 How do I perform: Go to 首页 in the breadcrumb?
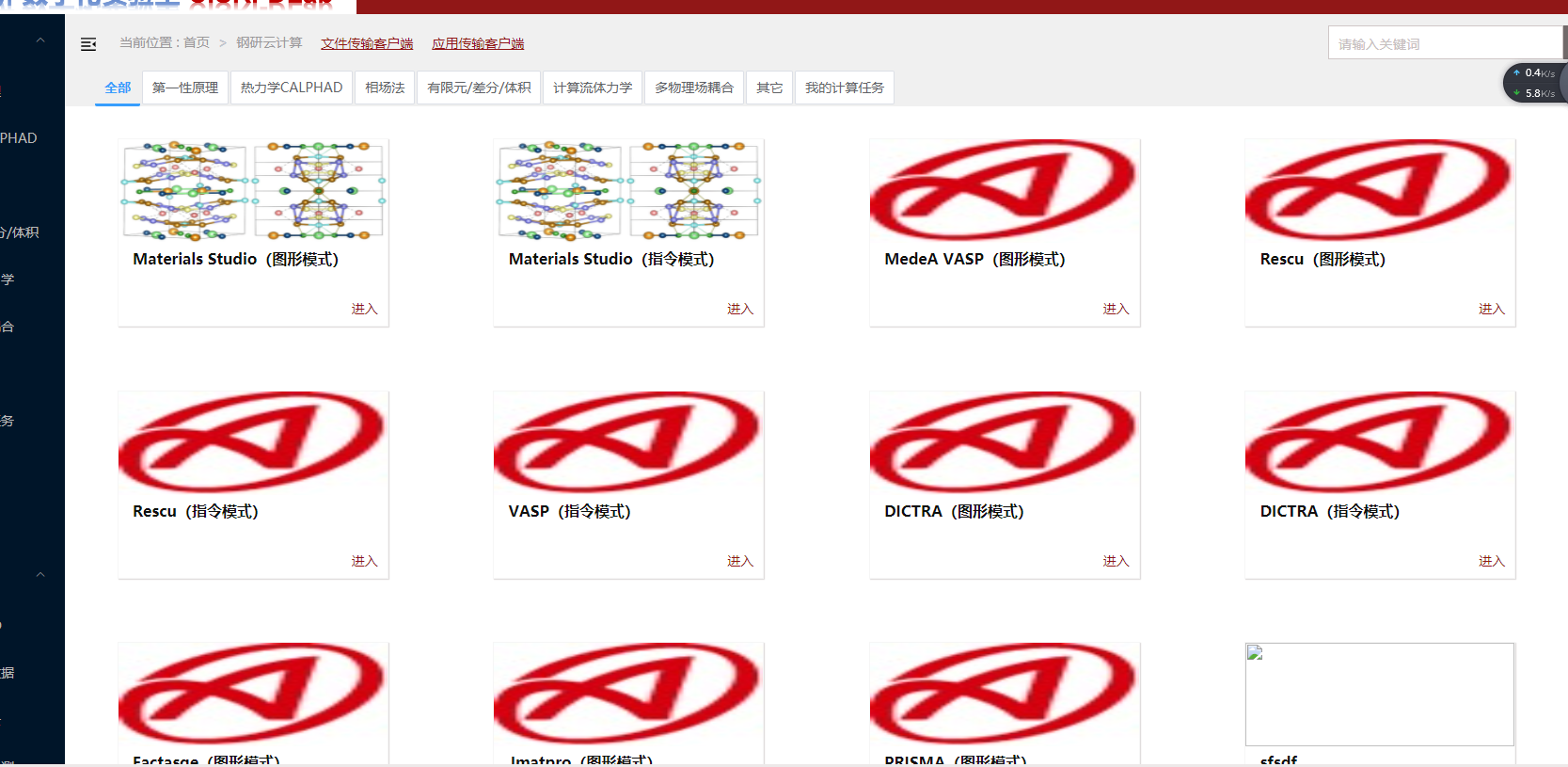click(197, 42)
